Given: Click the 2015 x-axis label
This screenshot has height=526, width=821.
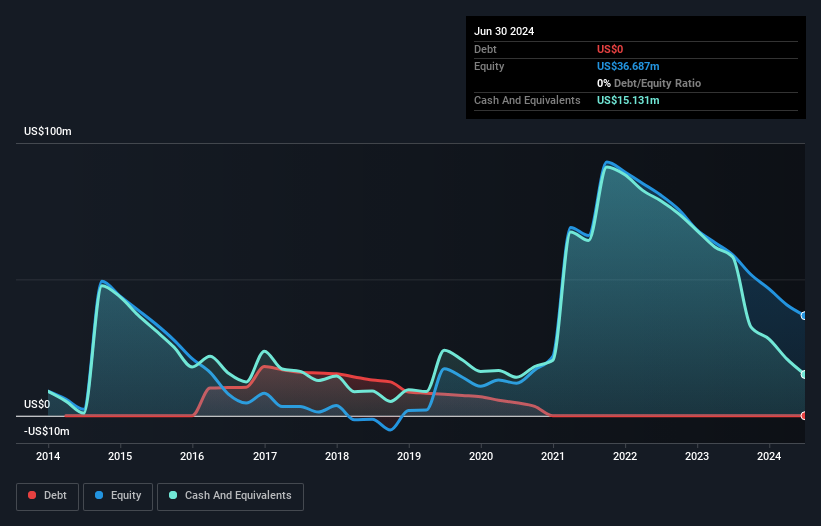Looking at the screenshot, I should point(120,456).
